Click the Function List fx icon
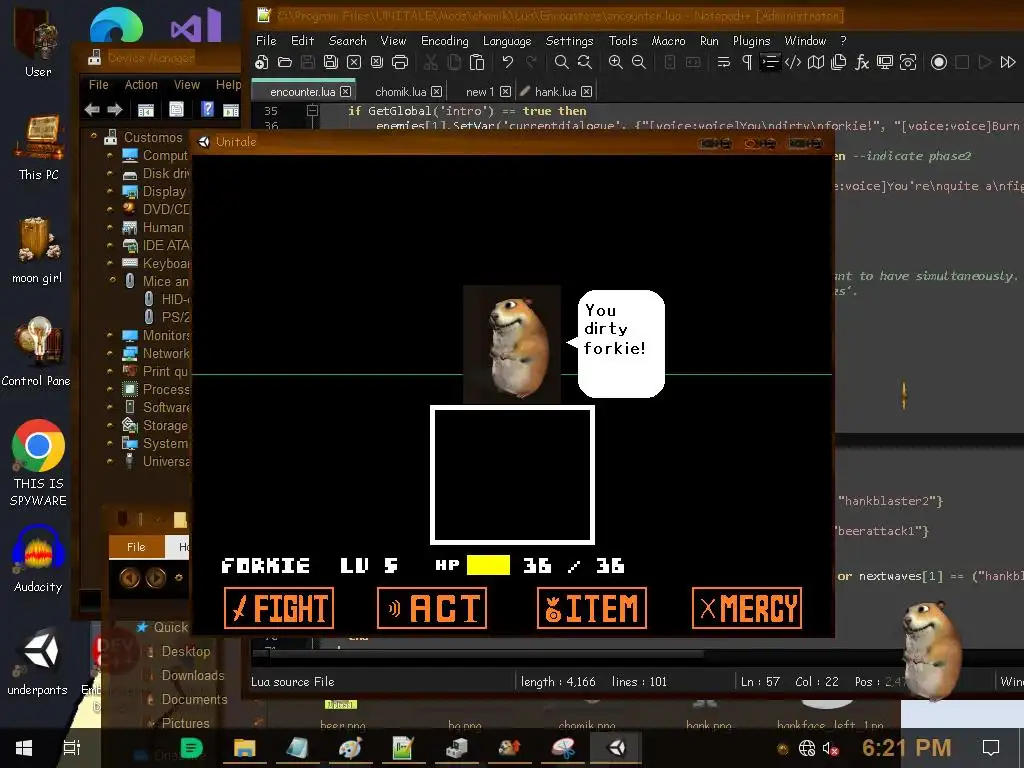Viewport: 1024px width, 768px height. tap(862, 62)
